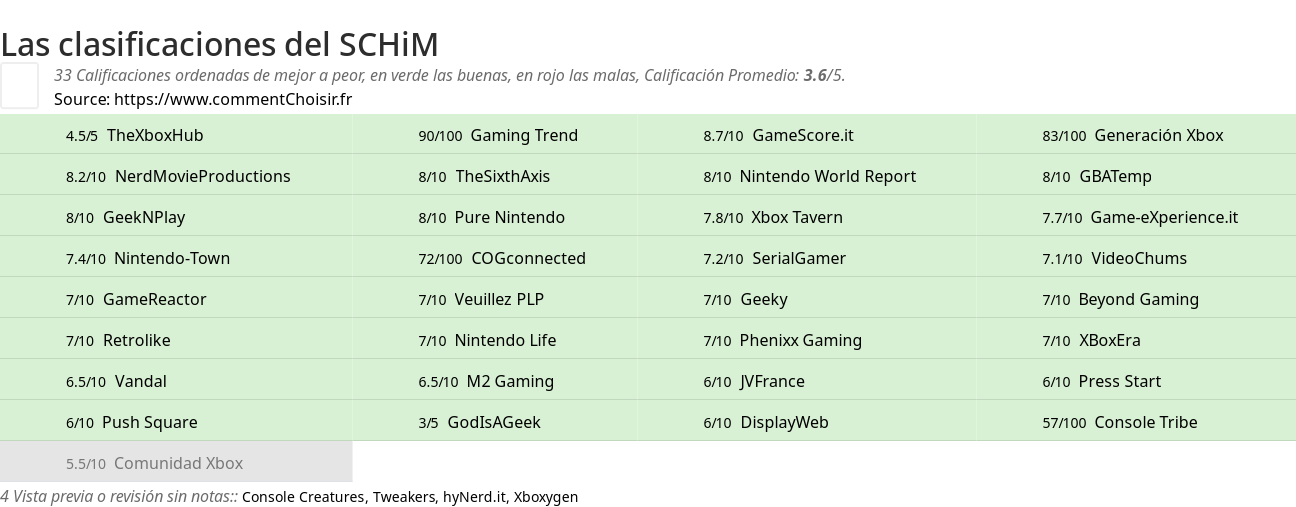Click the COGconnected review entry
Viewport: 1296px width, 507px height.
point(528,258)
